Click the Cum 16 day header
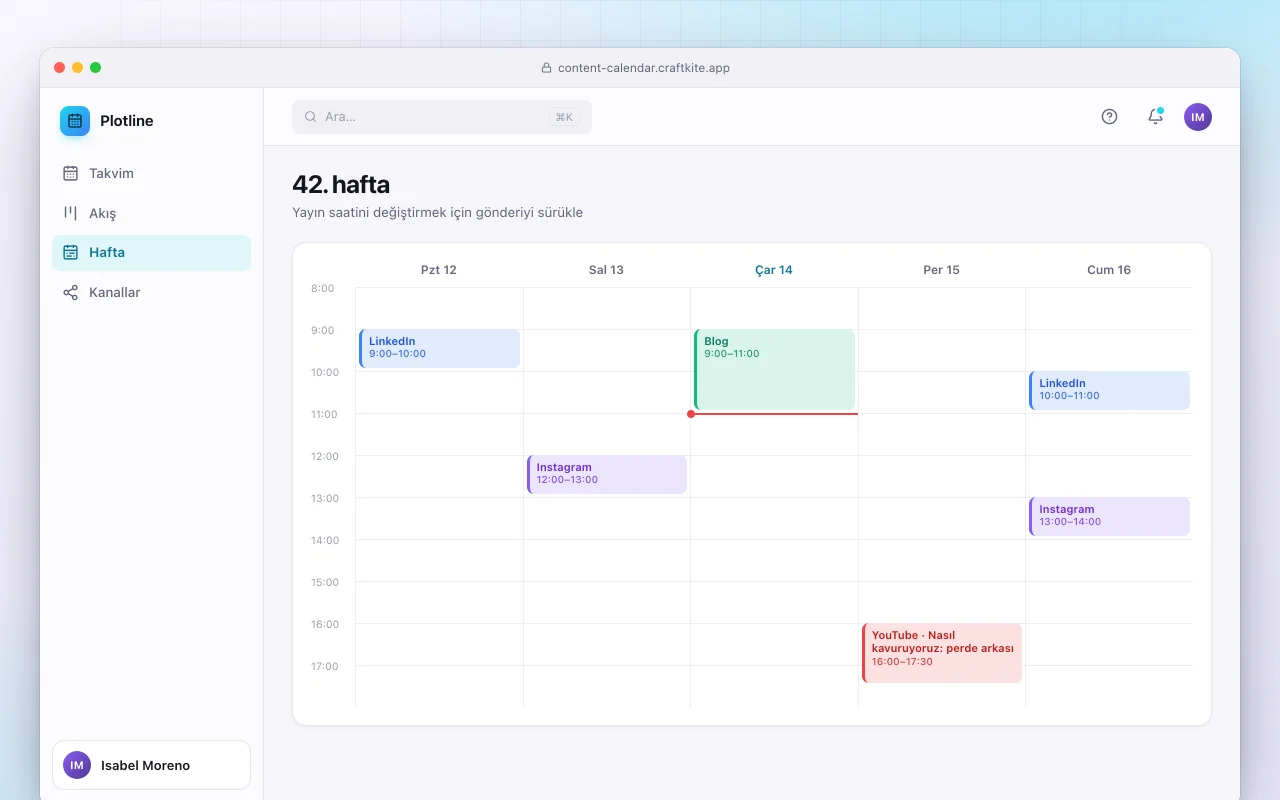This screenshot has width=1280, height=800. point(1109,270)
